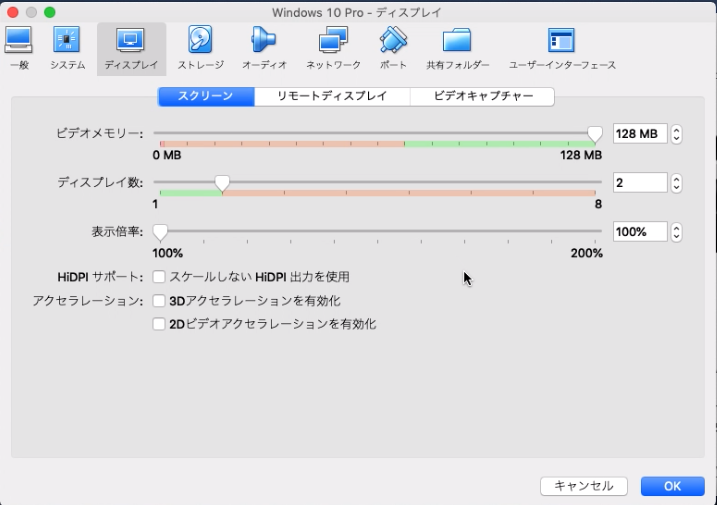
Task: Open the オーディオ settings icon
Action: pyautogui.click(x=264, y=48)
